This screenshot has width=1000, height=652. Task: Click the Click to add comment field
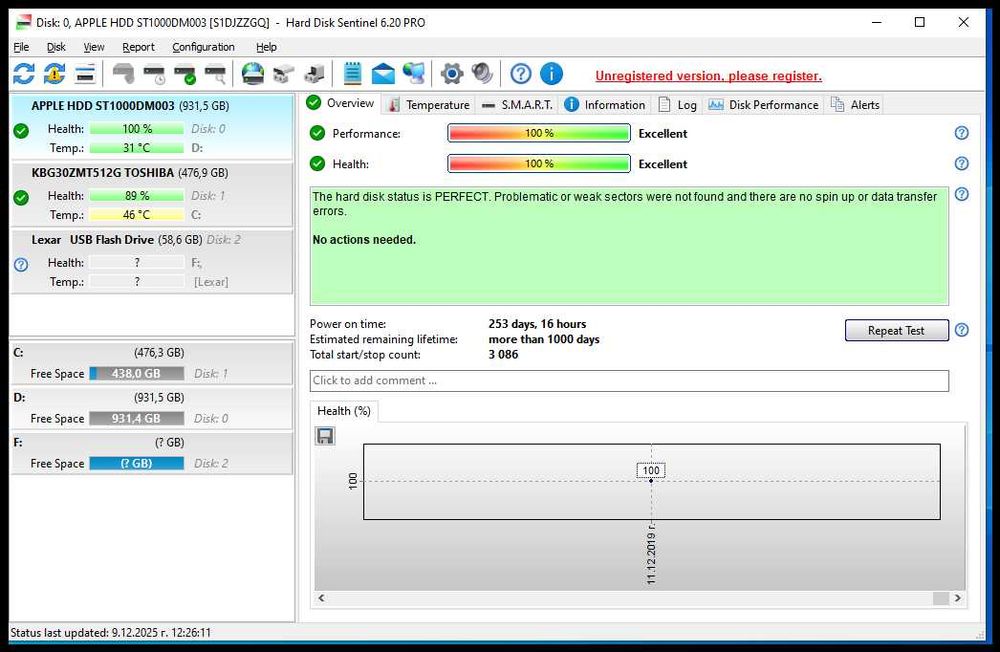(x=629, y=381)
